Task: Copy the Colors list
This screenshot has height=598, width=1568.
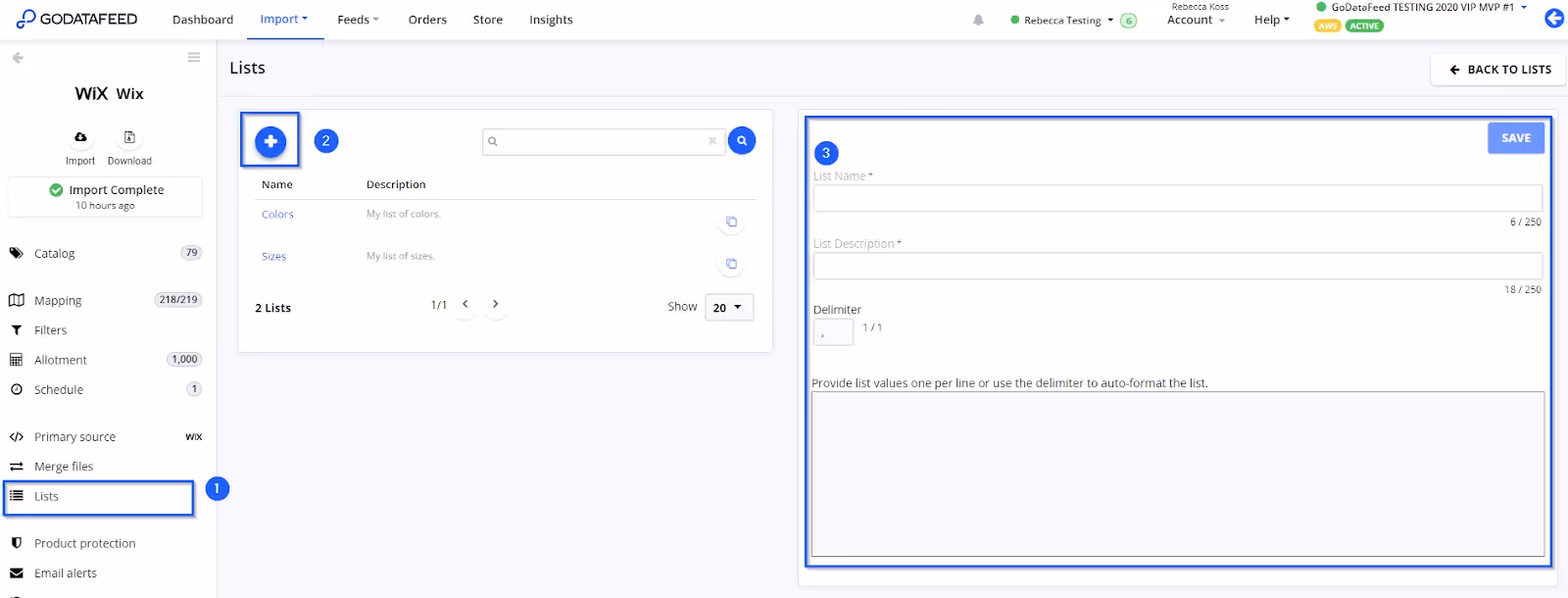Action: (x=731, y=222)
